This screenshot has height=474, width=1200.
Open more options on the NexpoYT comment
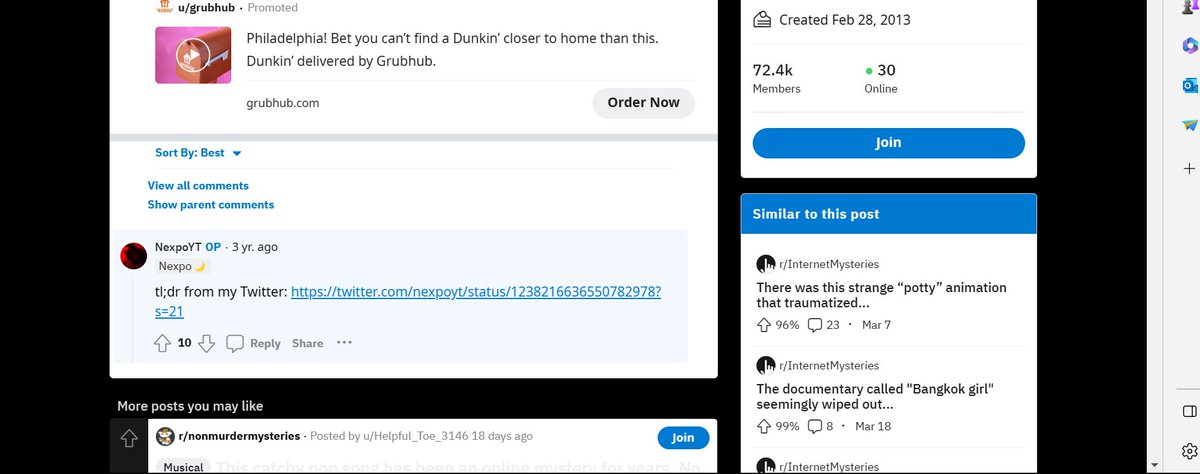pyautogui.click(x=344, y=343)
